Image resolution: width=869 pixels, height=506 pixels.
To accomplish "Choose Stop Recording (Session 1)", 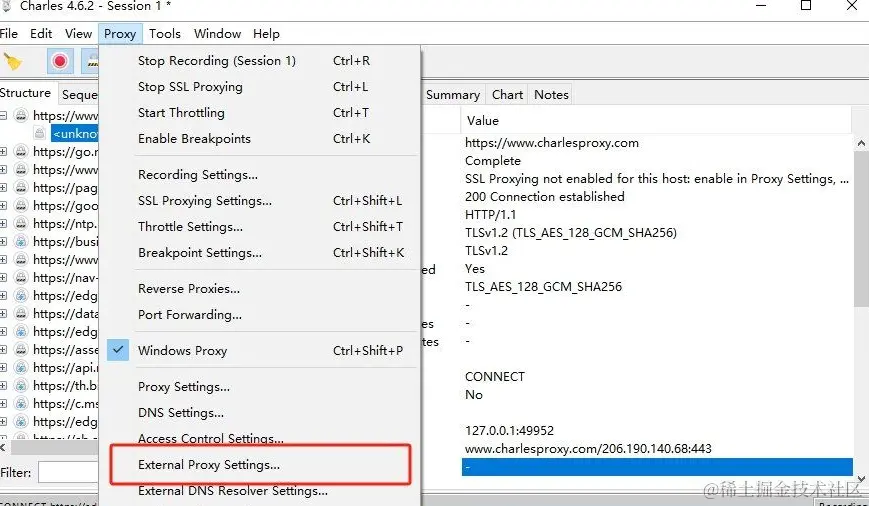I will tap(261, 60).
